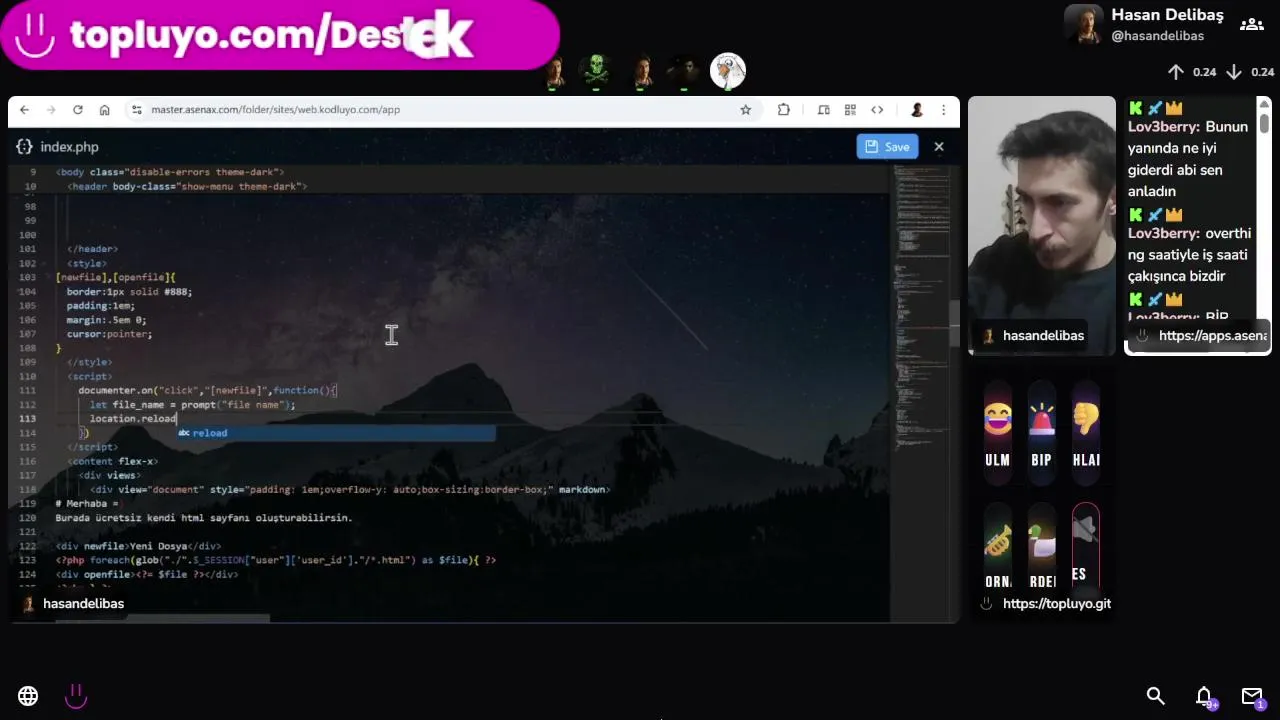Open the globe icon at bottom left
The image size is (1280, 720).
(28, 696)
